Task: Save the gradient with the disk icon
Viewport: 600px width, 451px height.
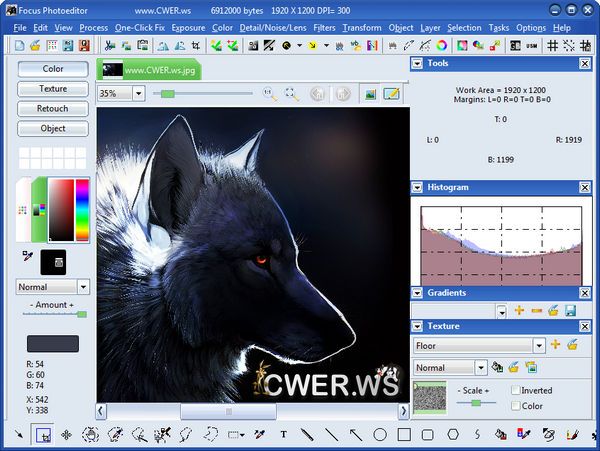Action: tap(570, 311)
